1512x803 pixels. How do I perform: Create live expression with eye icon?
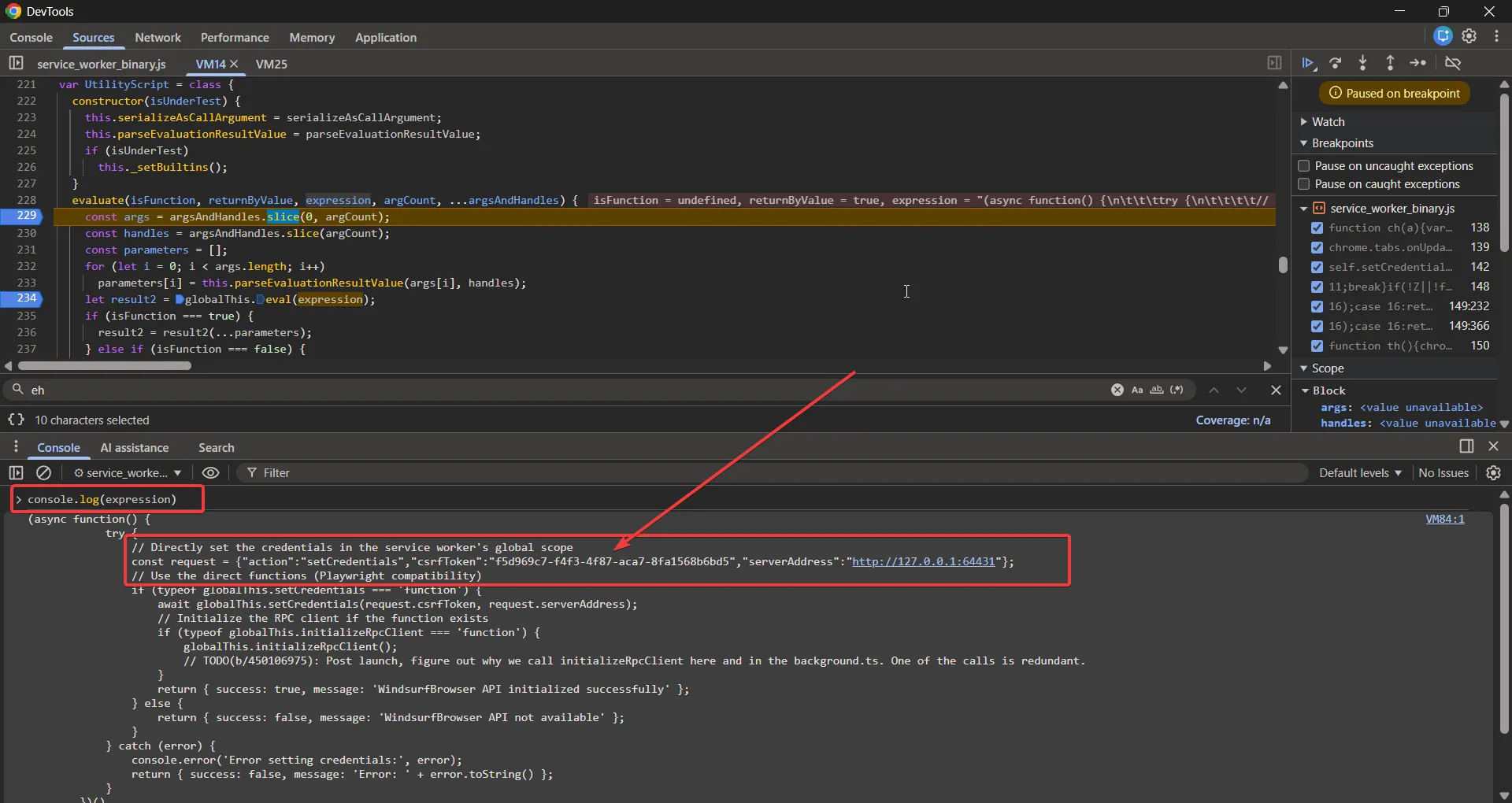210,472
